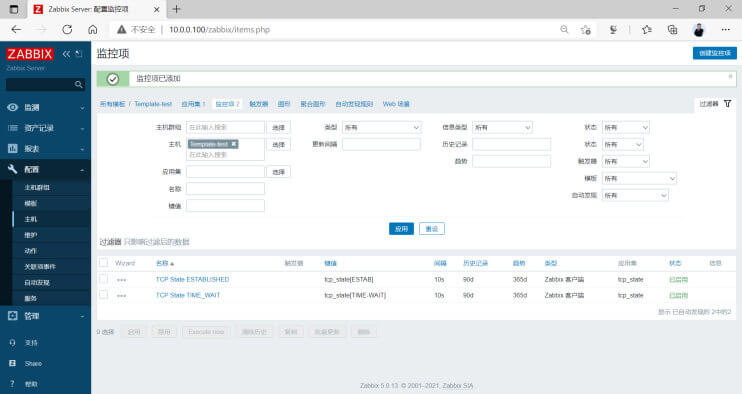Image resolution: width=742 pixels, height=394 pixels.
Task: Click the Key filter input field
Action: tap(225, 206)
